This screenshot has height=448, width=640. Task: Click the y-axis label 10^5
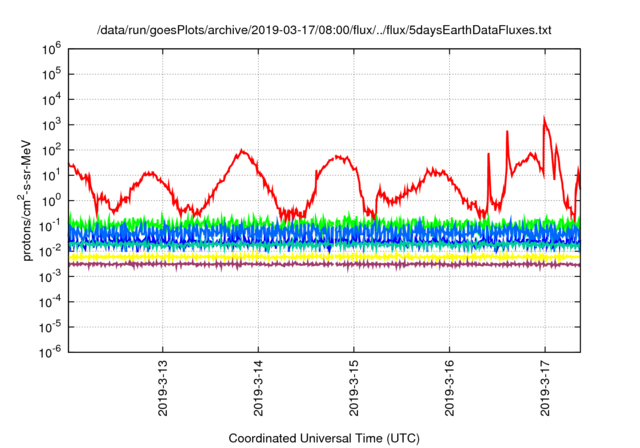(x=51, y=75)
